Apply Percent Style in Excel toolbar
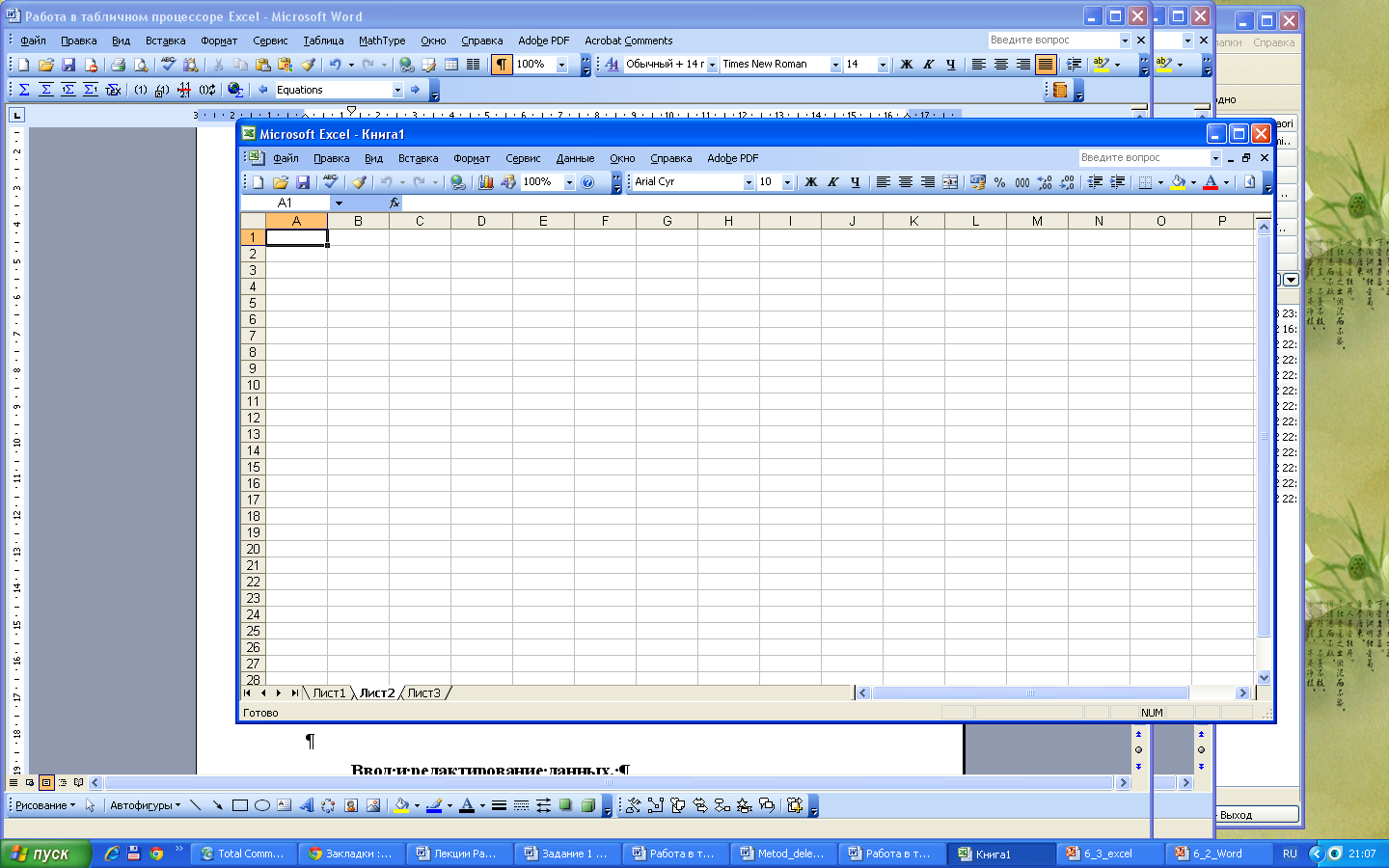Screen dimensions: 1389x868 [1000, 182]
